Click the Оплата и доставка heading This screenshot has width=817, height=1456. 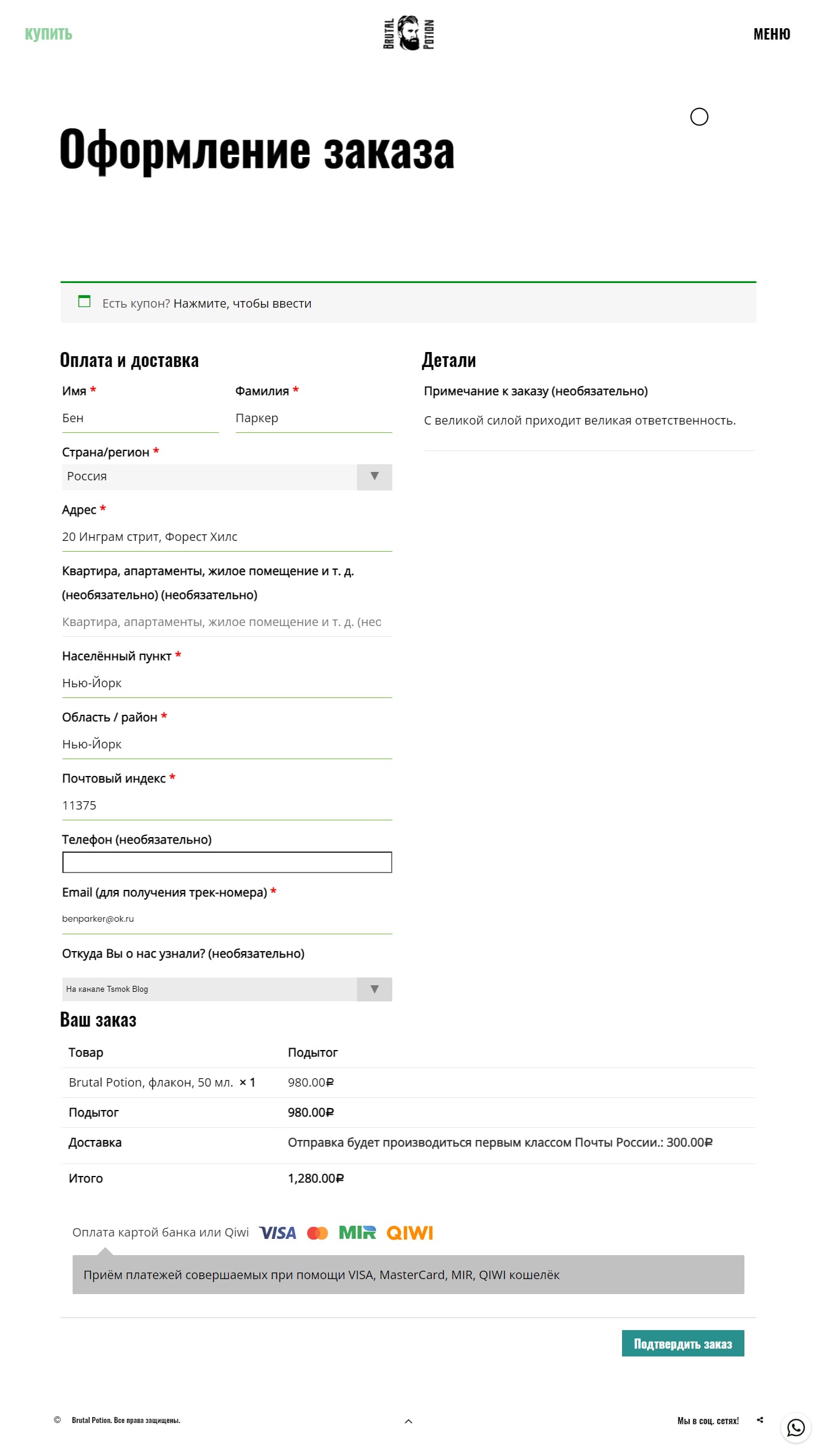(x=130, y=360)
